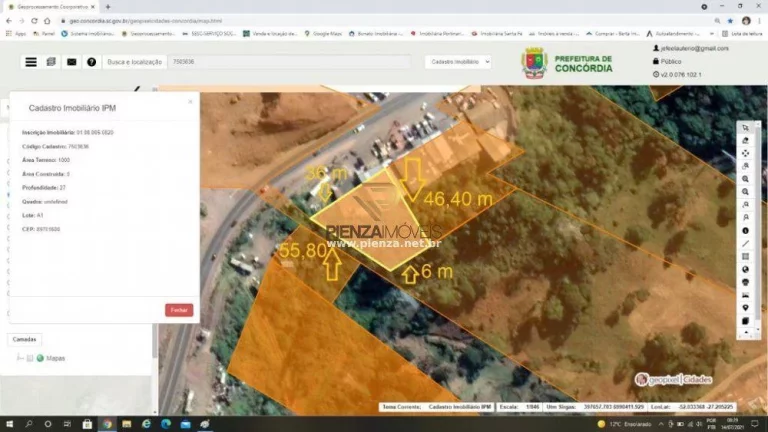
Task: Click 'Tema Corrente: Cadastro Imobiliário IPM' status
Action: click(437, 407)
